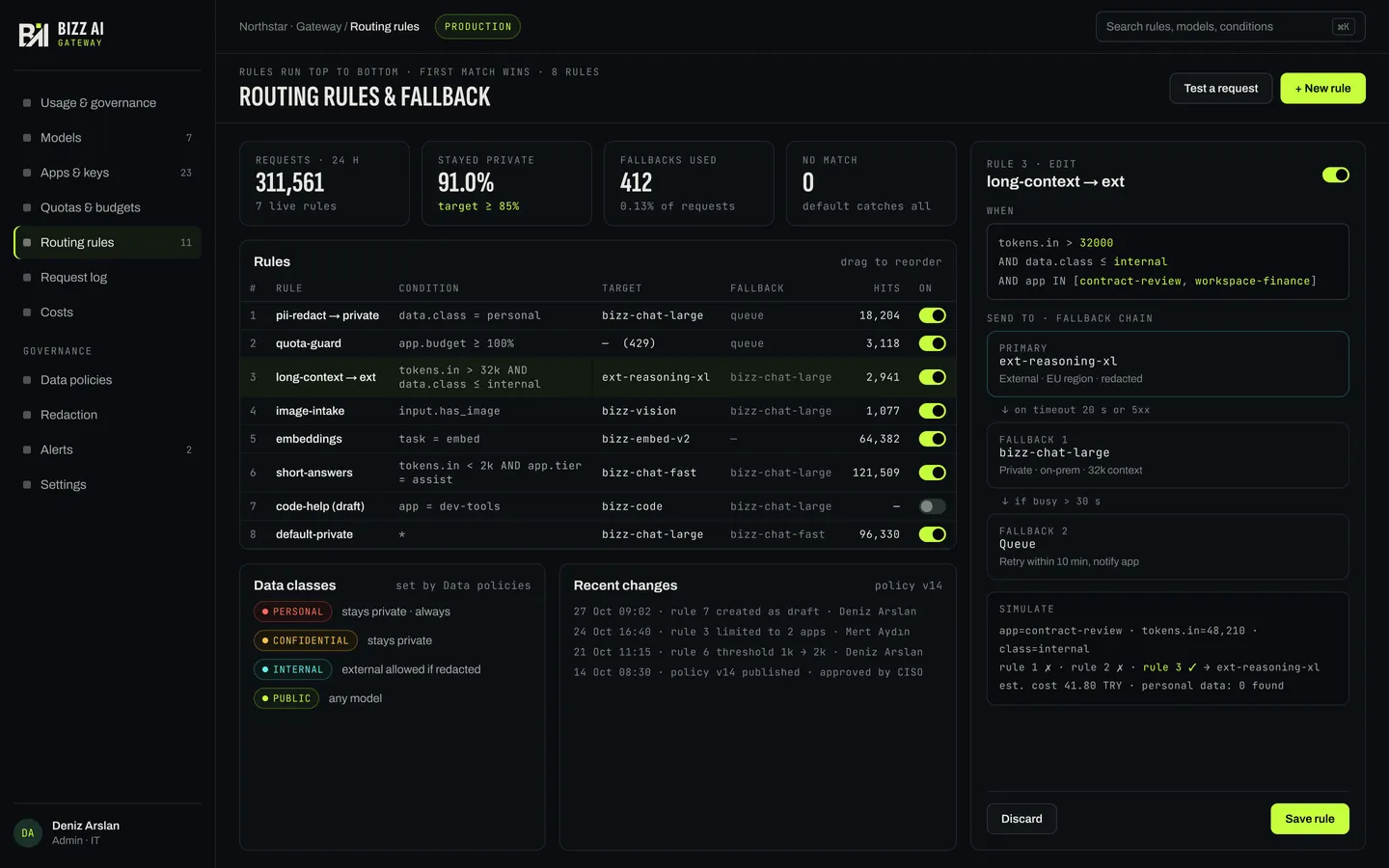Image resolution: width=1389 pixels, height=868 pixels.
Task: Select the image-intake rule name
Action: coord(310,411)
